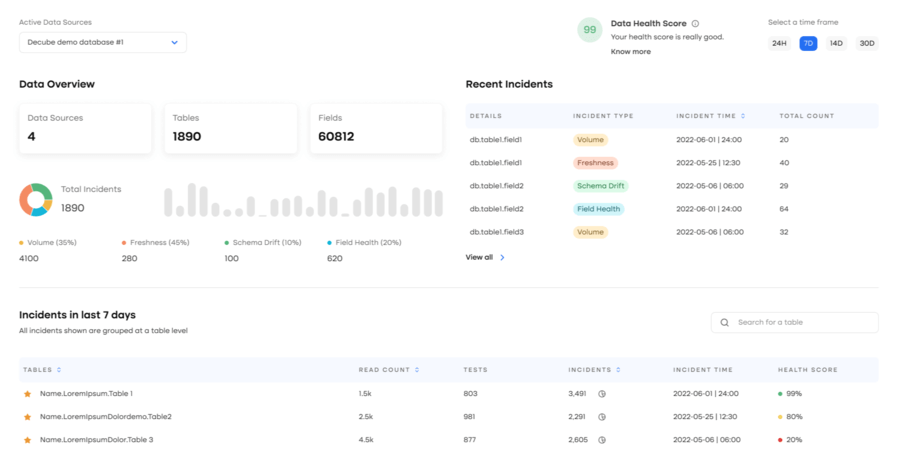The height and width of the screenshot is (450, 900).
Task: Click the Total Count column header
Action: [x=806, y=116]
